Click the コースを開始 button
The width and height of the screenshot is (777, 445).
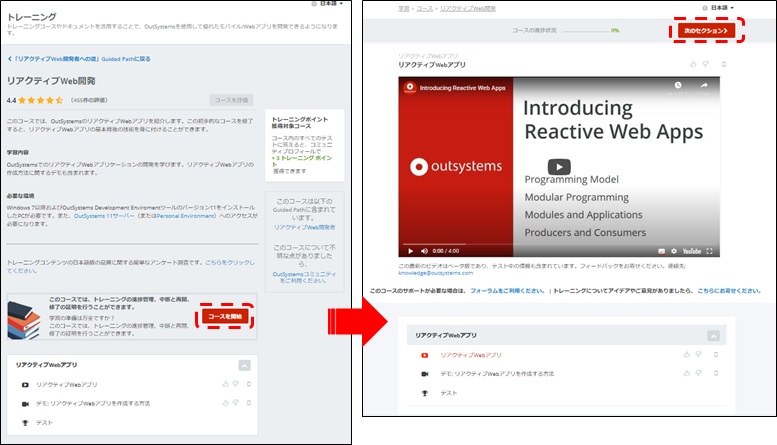pos(223,316)
